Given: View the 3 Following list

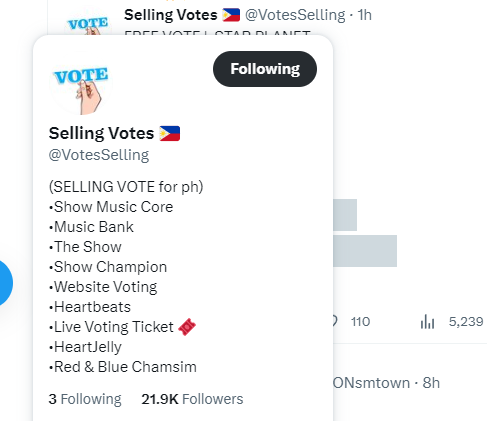Looking at the screenshot, I should click(x=85, y=399).
